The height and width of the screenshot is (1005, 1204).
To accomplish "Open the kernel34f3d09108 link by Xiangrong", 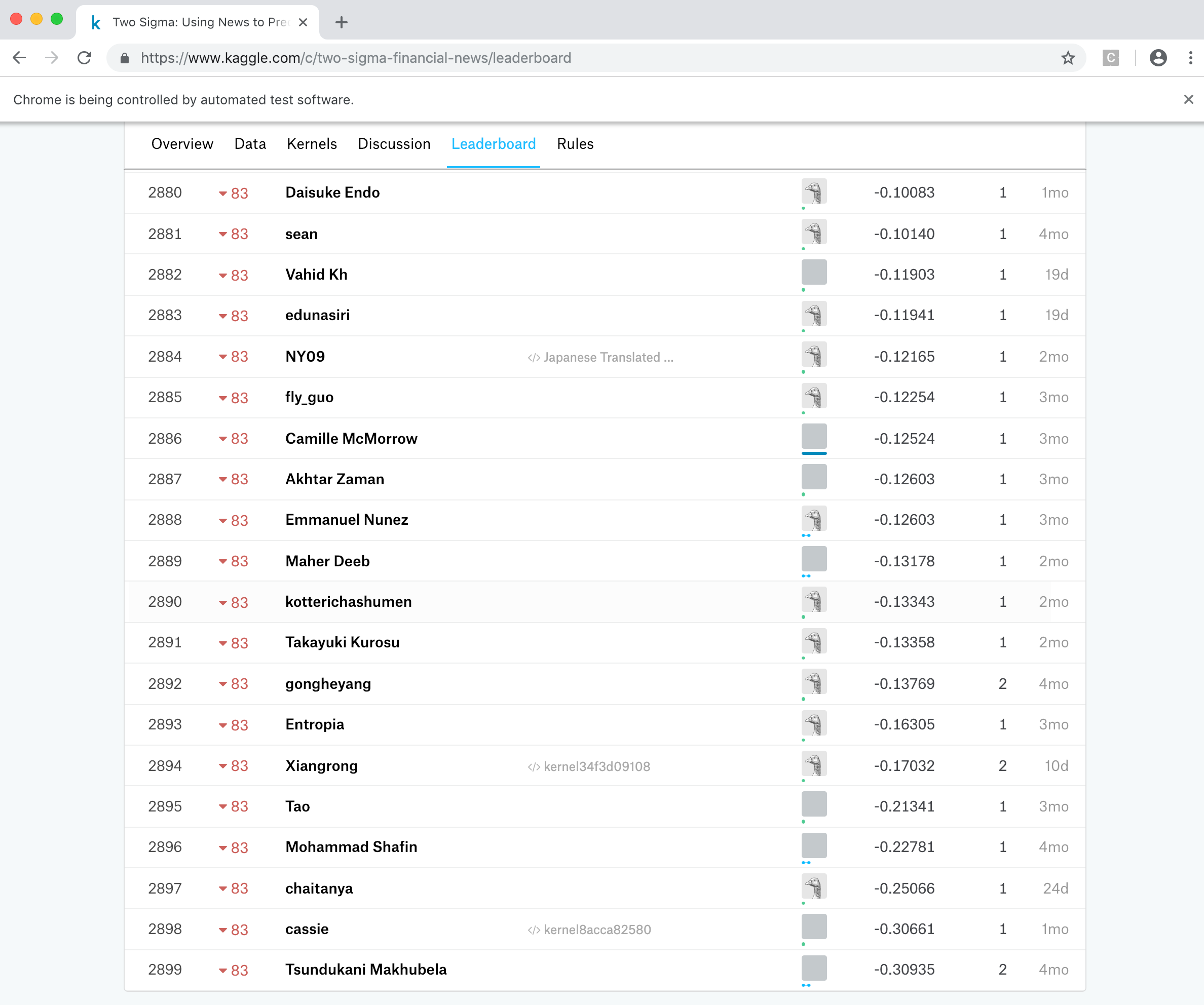I will (x=596, y=766).
